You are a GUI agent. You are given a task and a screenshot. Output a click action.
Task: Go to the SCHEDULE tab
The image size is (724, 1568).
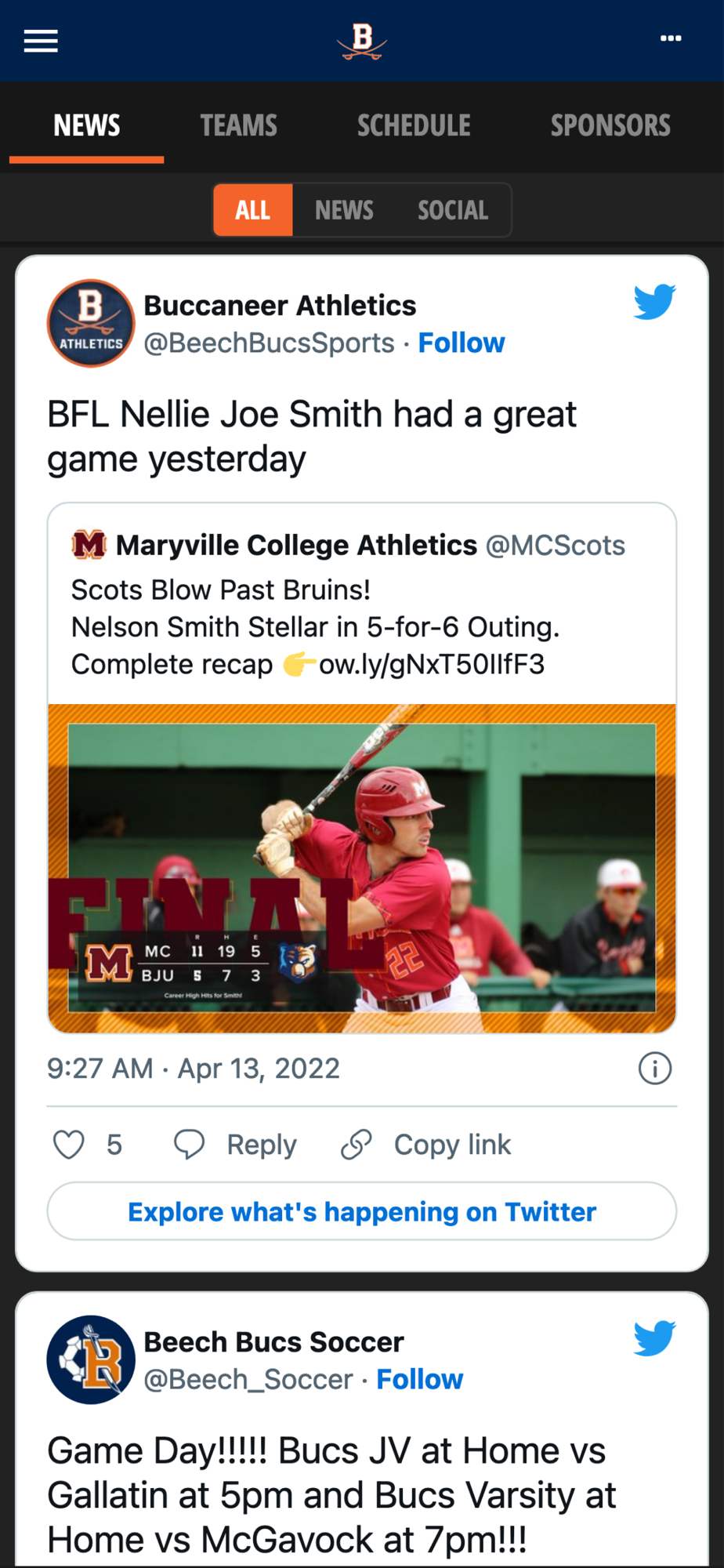(x=414, y=125)
